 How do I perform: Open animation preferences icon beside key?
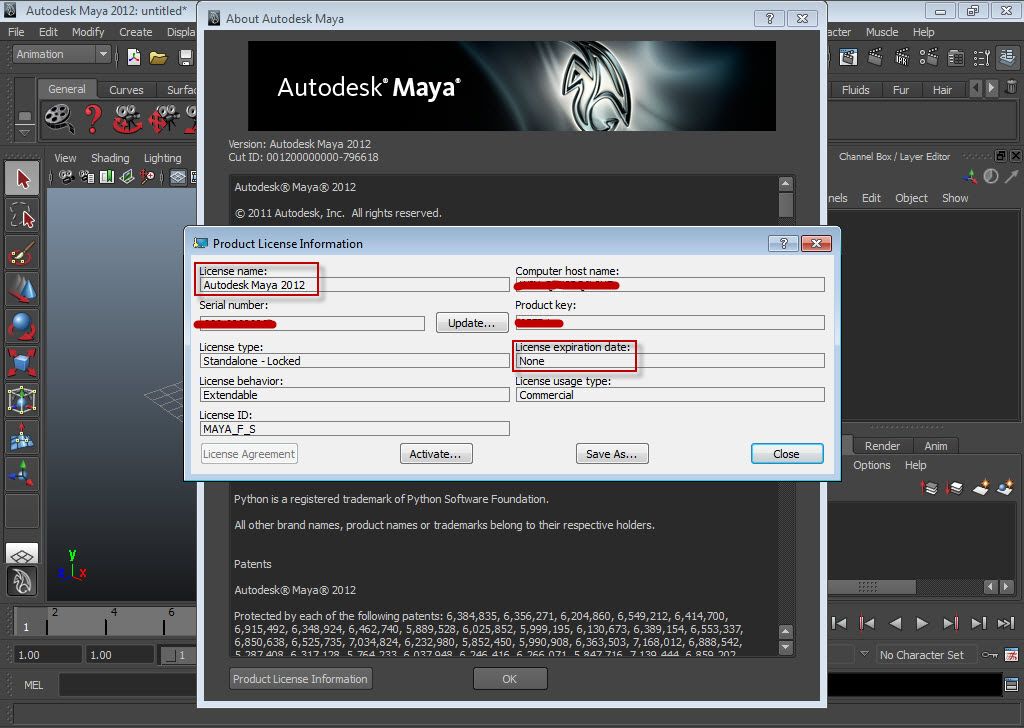click(1011, 654)
